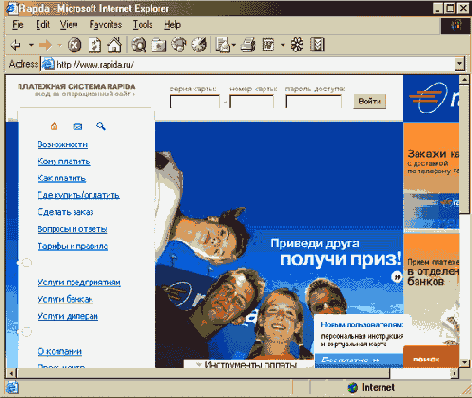Stop page loading with the Stop icon

point(75,45)
